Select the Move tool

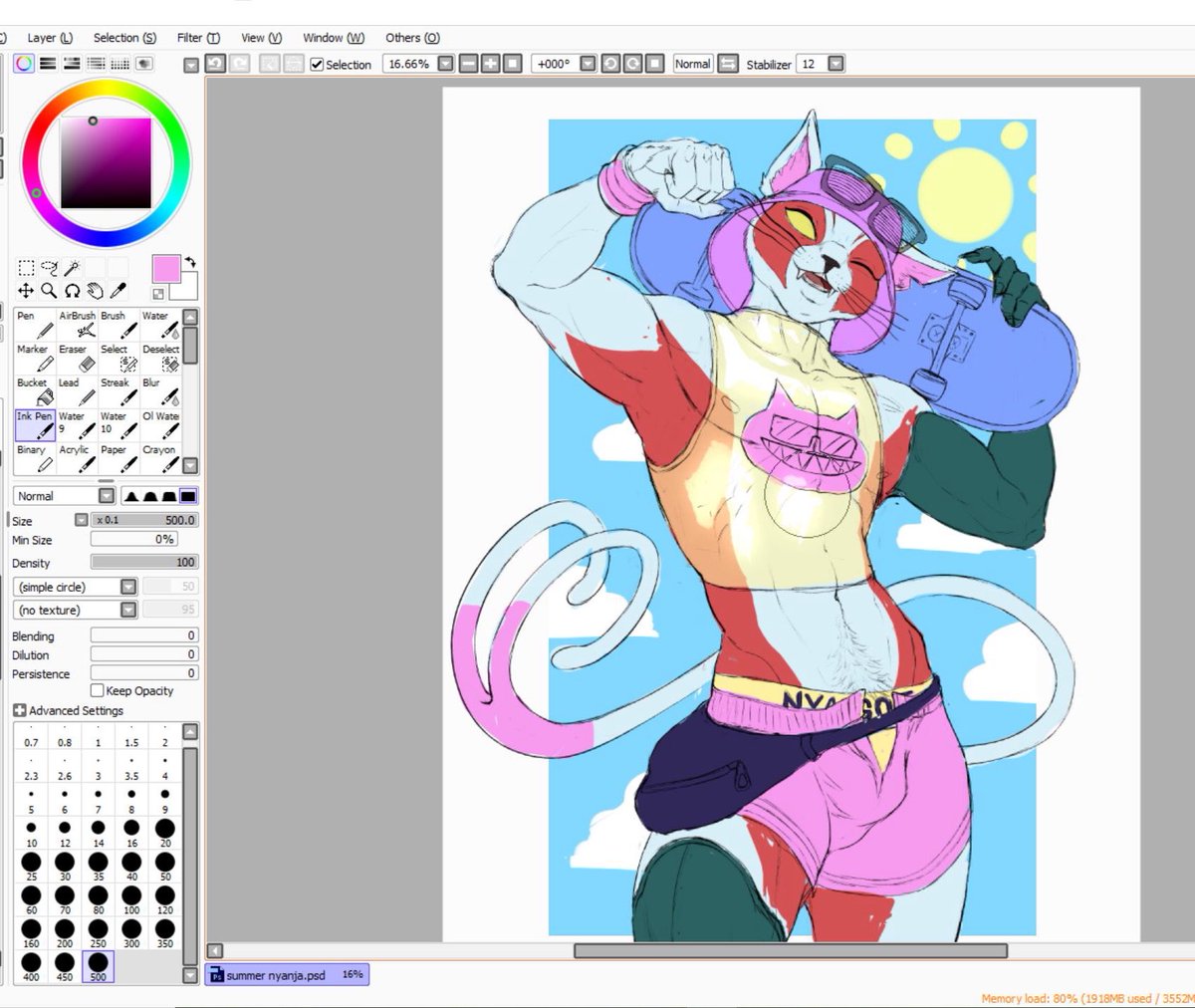(26, 291)
